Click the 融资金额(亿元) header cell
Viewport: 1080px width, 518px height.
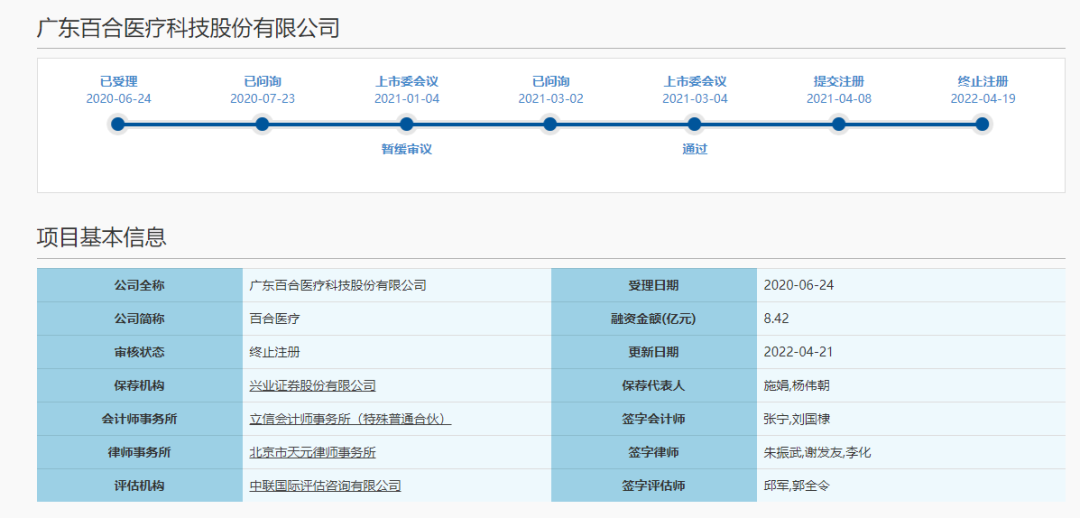654,319
